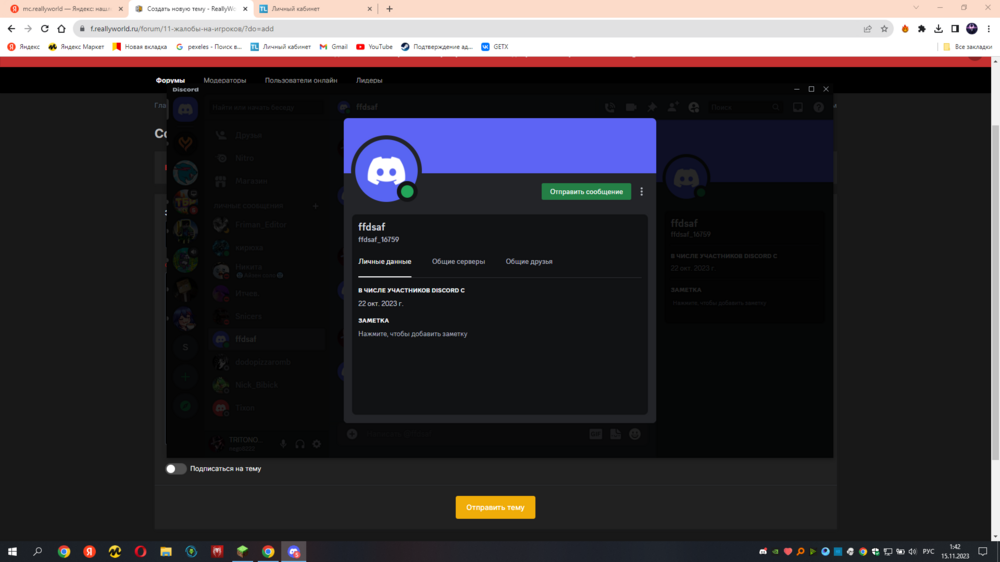The image size is (1000, 562).
Task: Click the share page icon in address bar
Action: (x=867, y=29)
